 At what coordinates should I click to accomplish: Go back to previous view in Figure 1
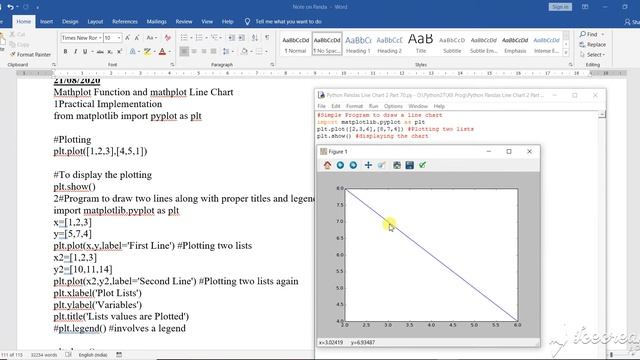click(340, 165)
